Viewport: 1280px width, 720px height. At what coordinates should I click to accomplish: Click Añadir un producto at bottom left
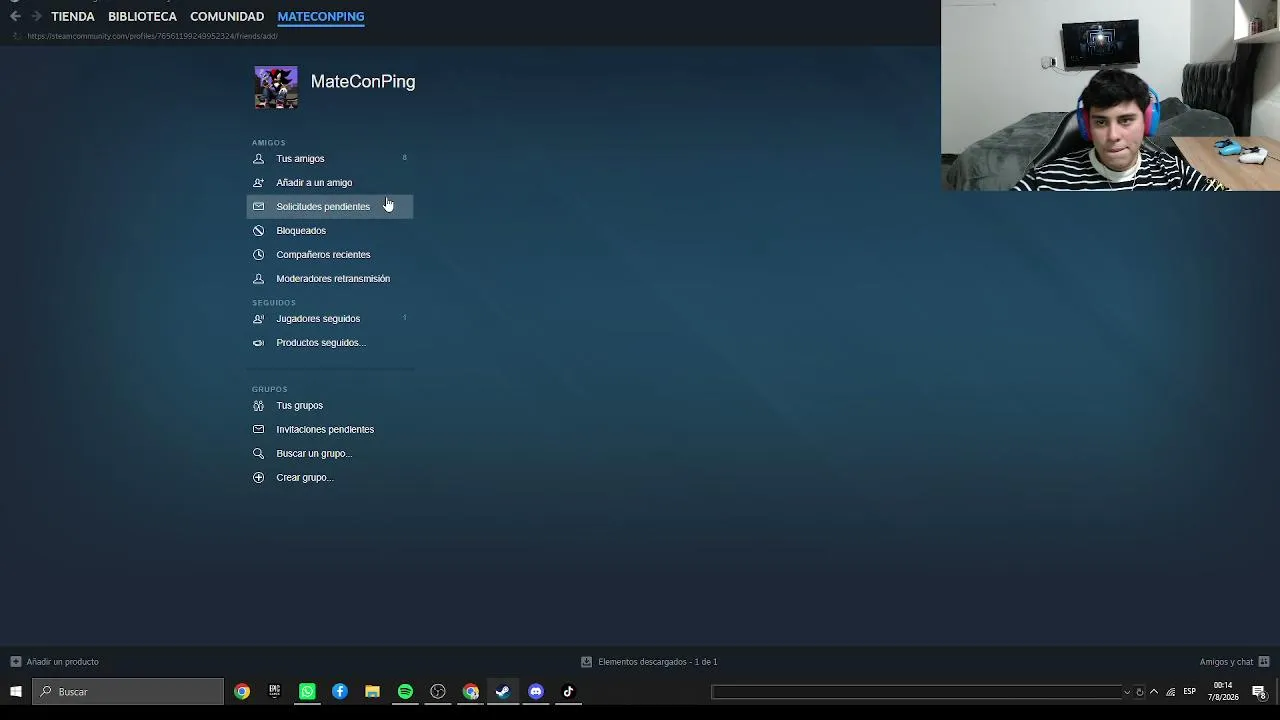(62, 662)
